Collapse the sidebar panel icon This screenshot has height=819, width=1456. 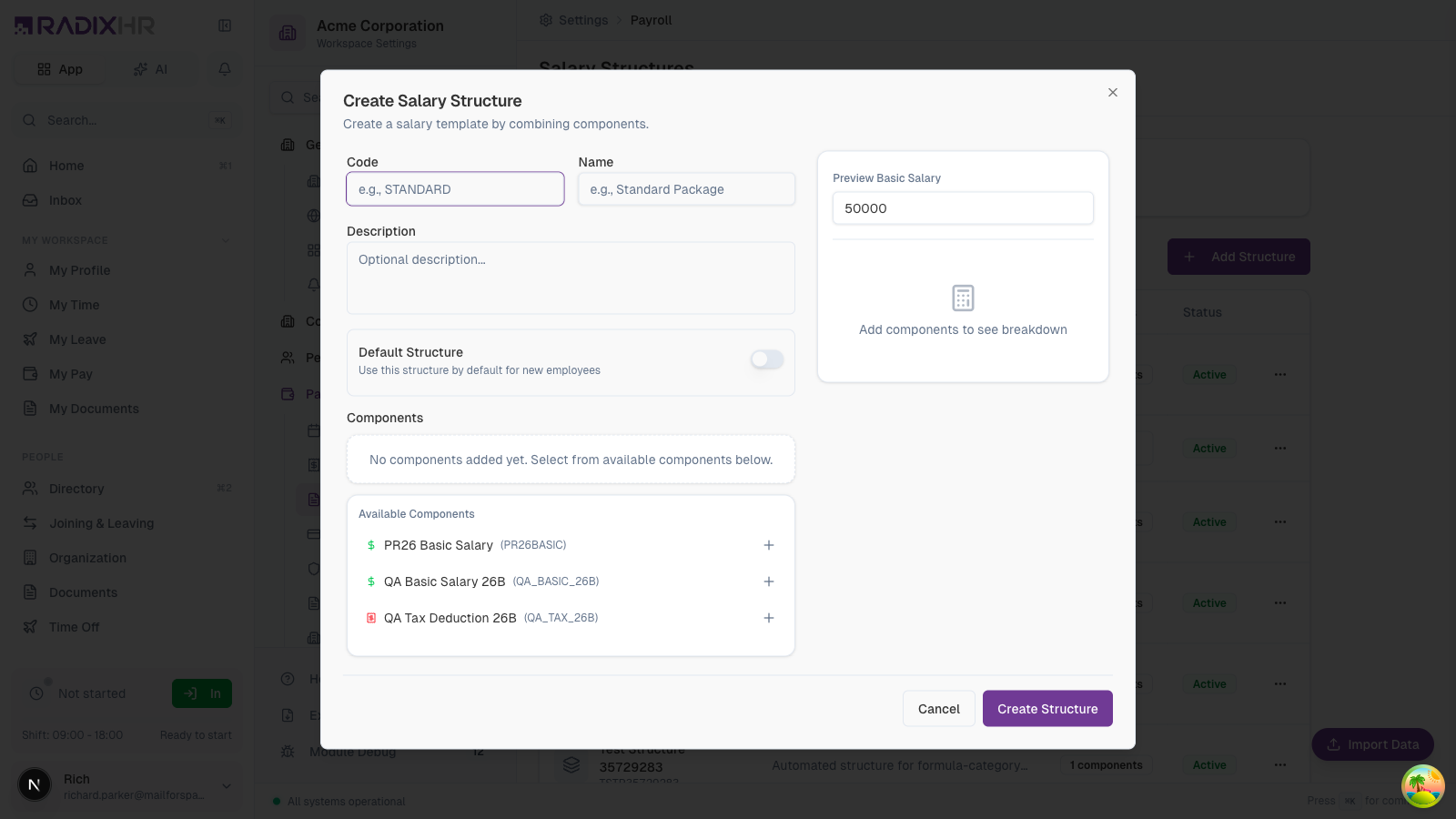click(225, 25)
